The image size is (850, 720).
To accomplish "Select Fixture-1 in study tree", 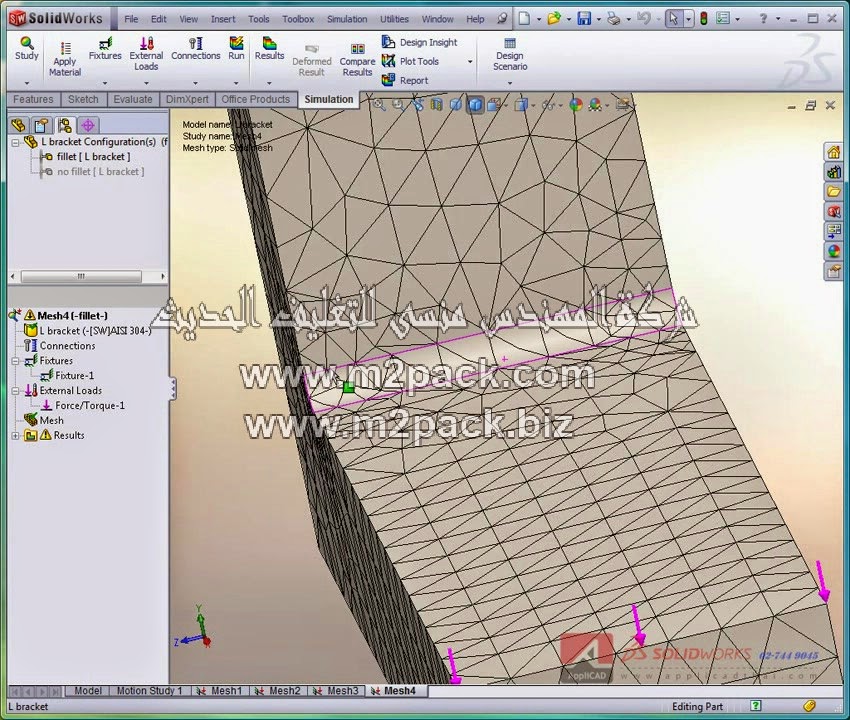I will (67, 375).
